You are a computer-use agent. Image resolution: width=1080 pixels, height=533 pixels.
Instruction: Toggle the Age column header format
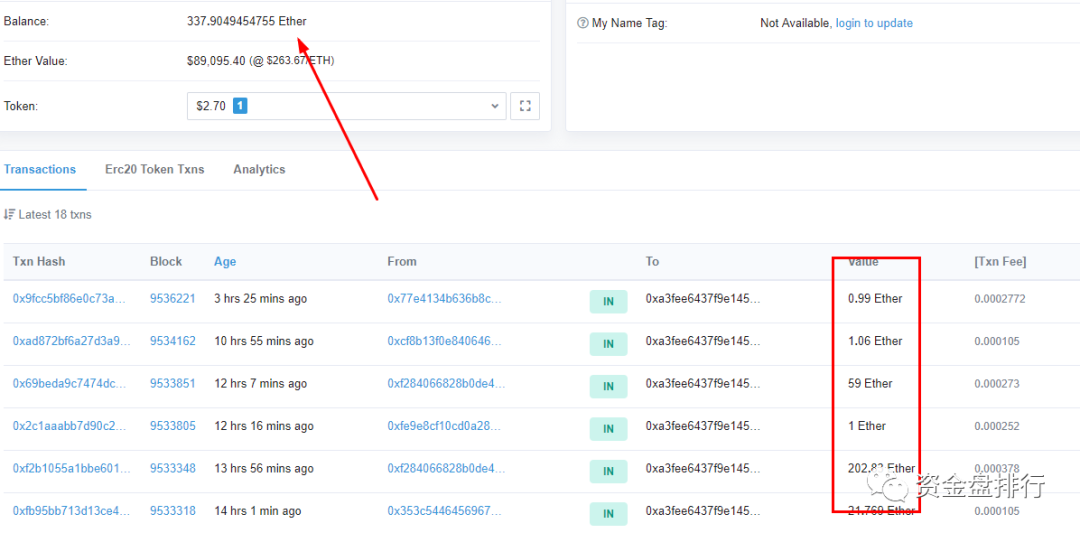click(x=225, y=262)
